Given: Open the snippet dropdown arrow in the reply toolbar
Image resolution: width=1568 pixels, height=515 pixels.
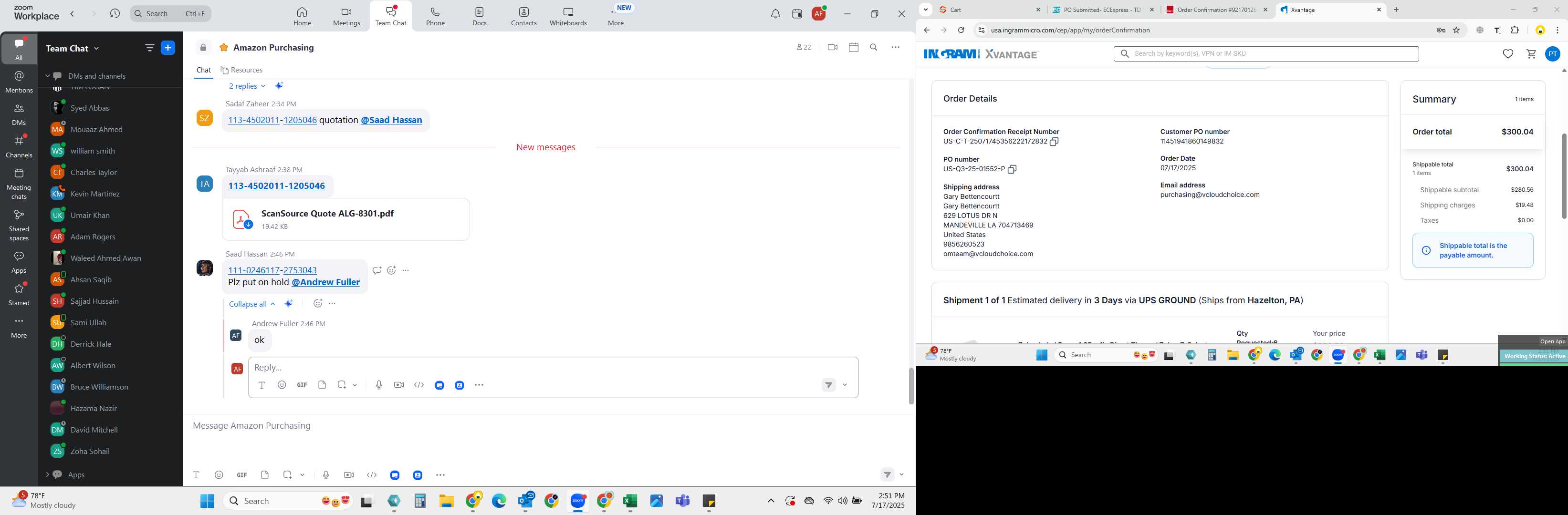Looking at the screenshot, I should pyautogui.click(x=355, y=385).
